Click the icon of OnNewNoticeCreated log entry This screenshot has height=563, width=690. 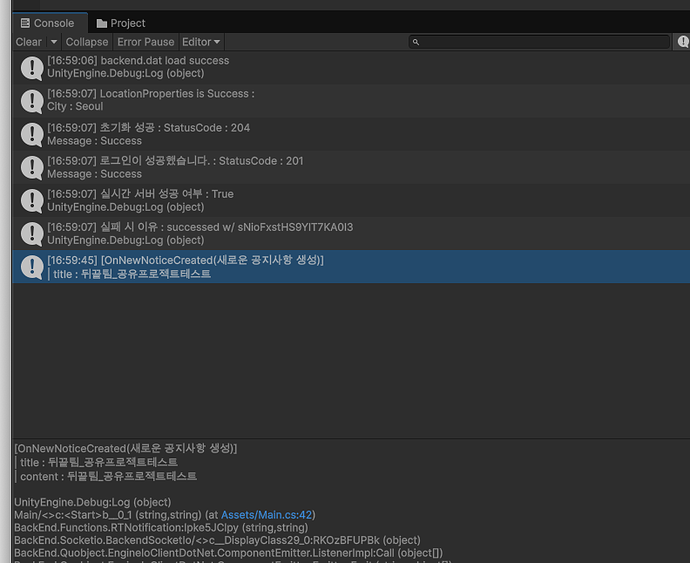pyautogui.click(x=30, y=267)
